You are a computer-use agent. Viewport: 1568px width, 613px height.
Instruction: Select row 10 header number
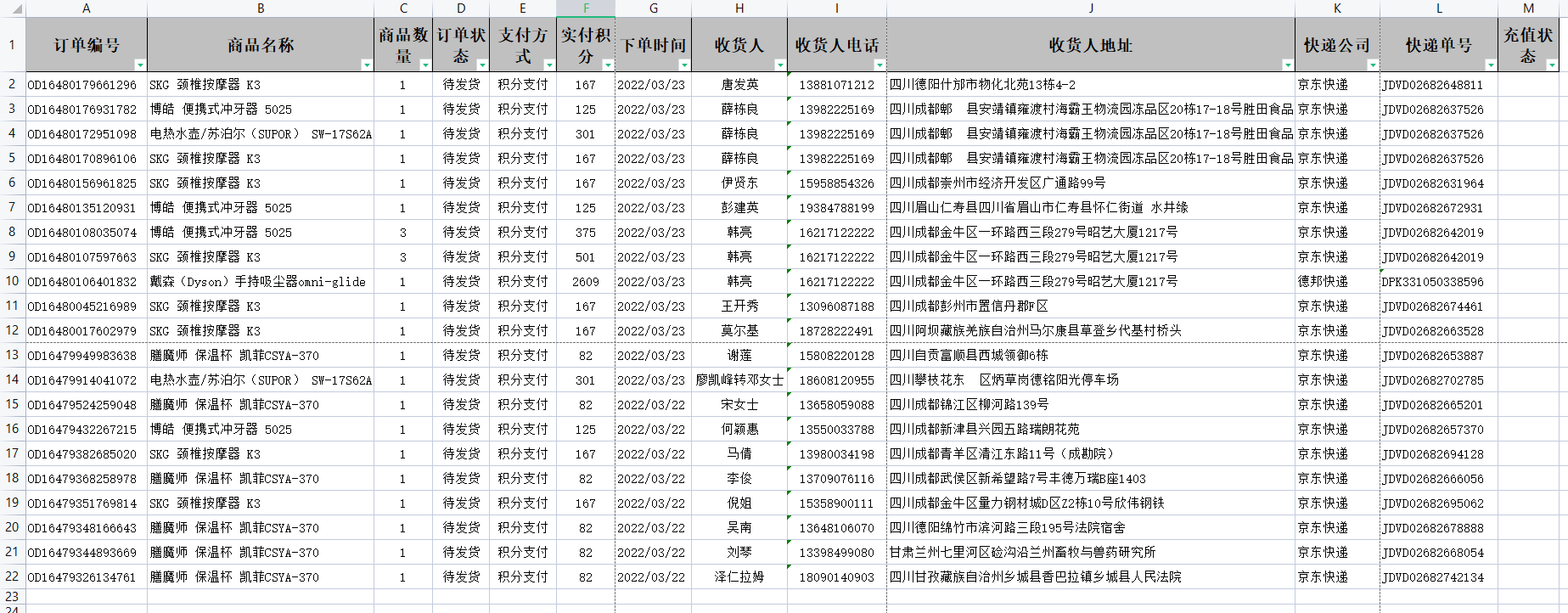point(12,281)
